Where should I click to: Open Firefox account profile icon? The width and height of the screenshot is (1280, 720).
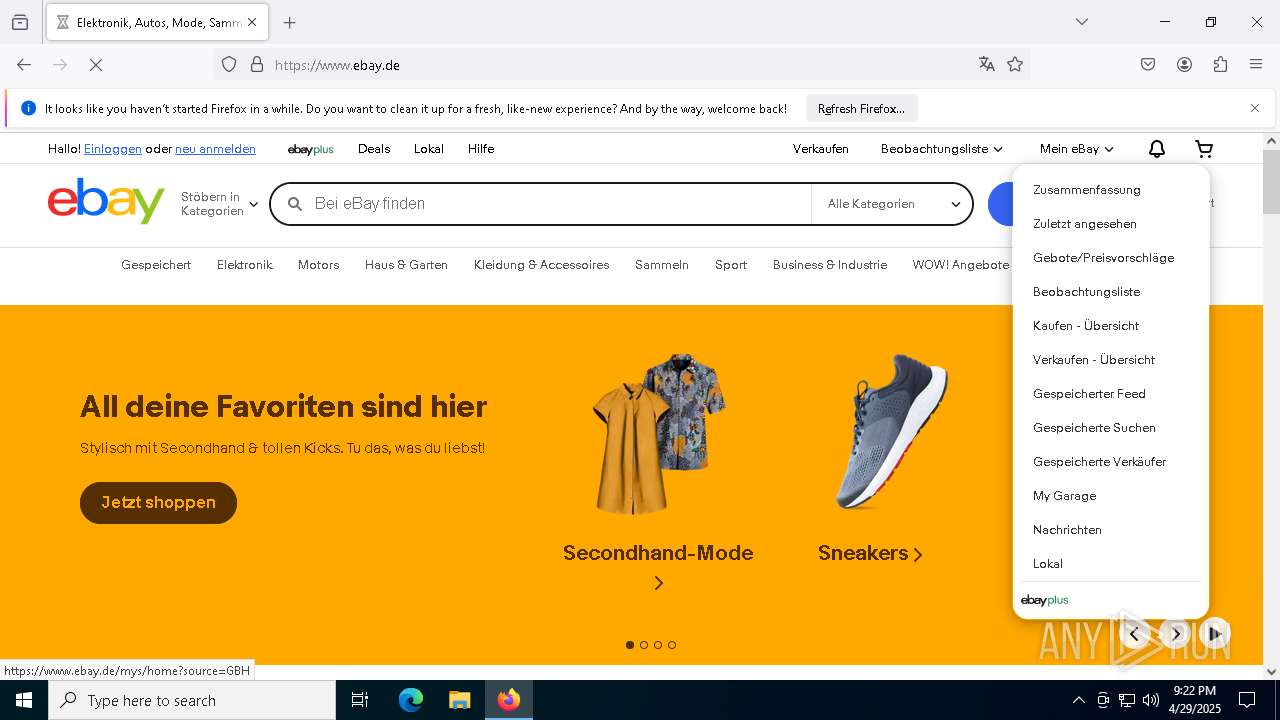point(1184,65)
